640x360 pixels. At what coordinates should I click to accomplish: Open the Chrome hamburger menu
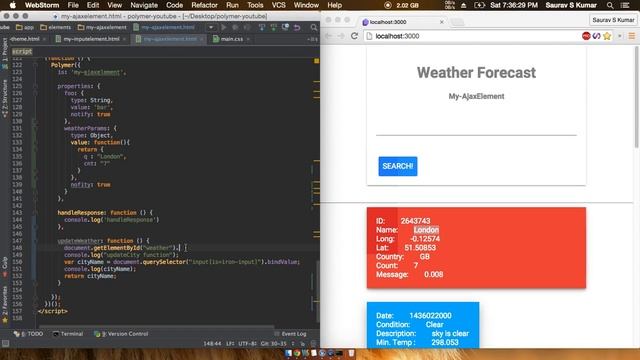[x=632, y=36]
